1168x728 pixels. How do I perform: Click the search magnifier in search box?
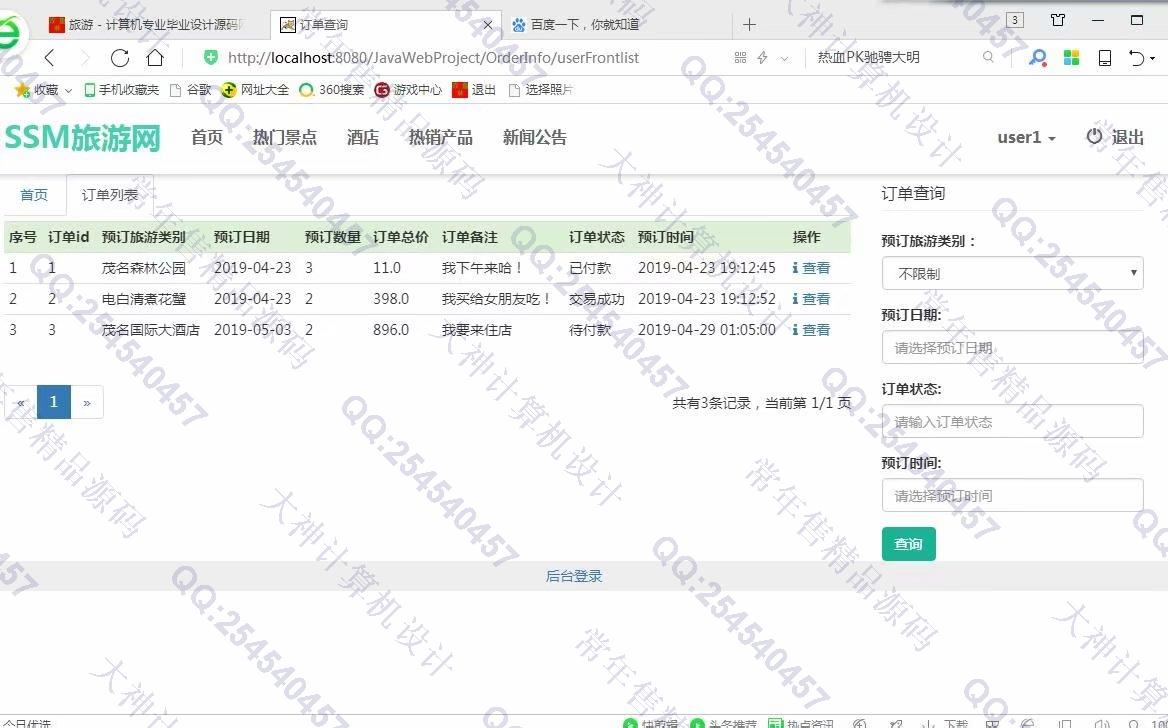click(x=988, y=57)
